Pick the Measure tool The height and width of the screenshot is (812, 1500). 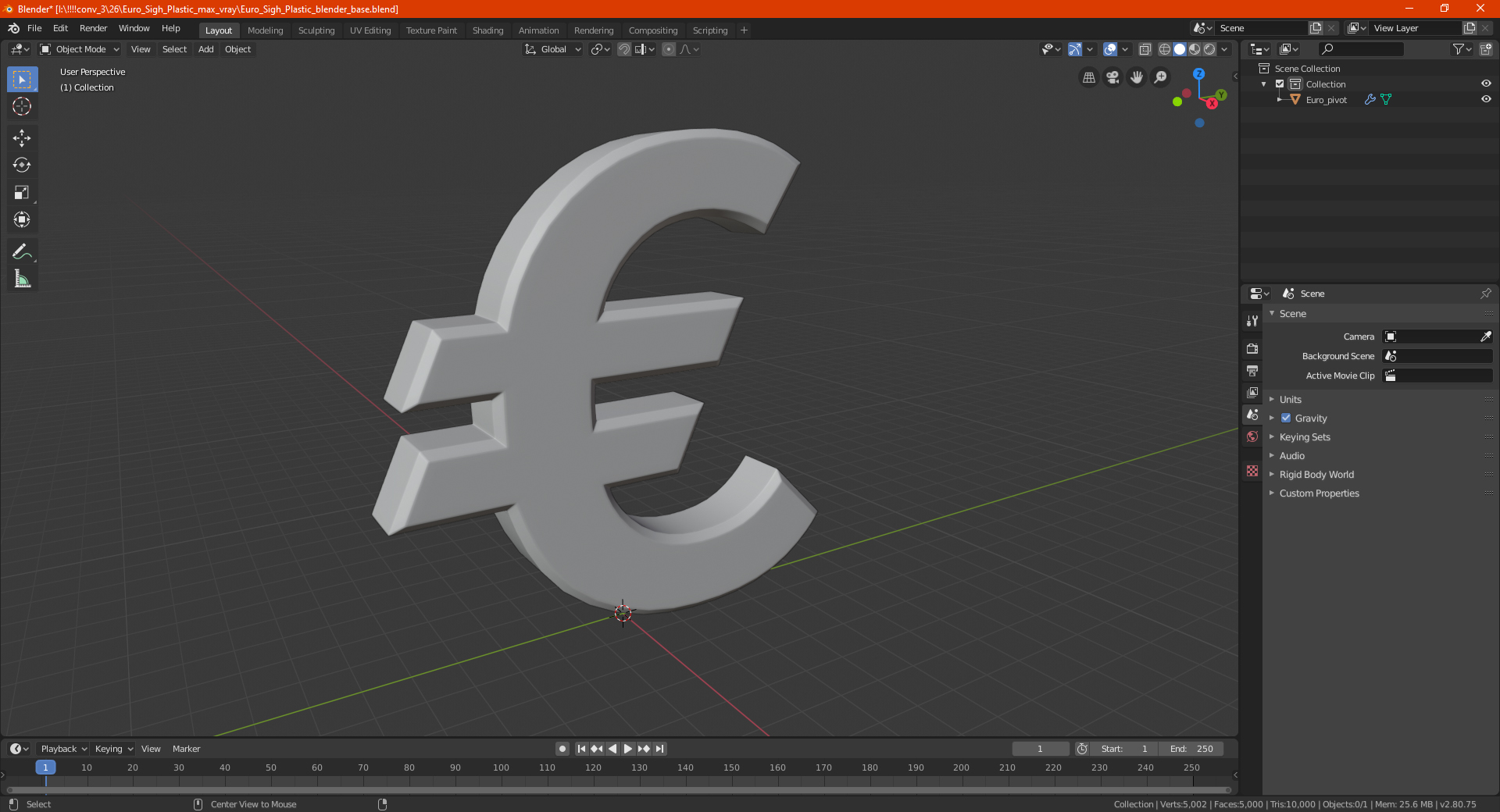[x=22, y=279]
